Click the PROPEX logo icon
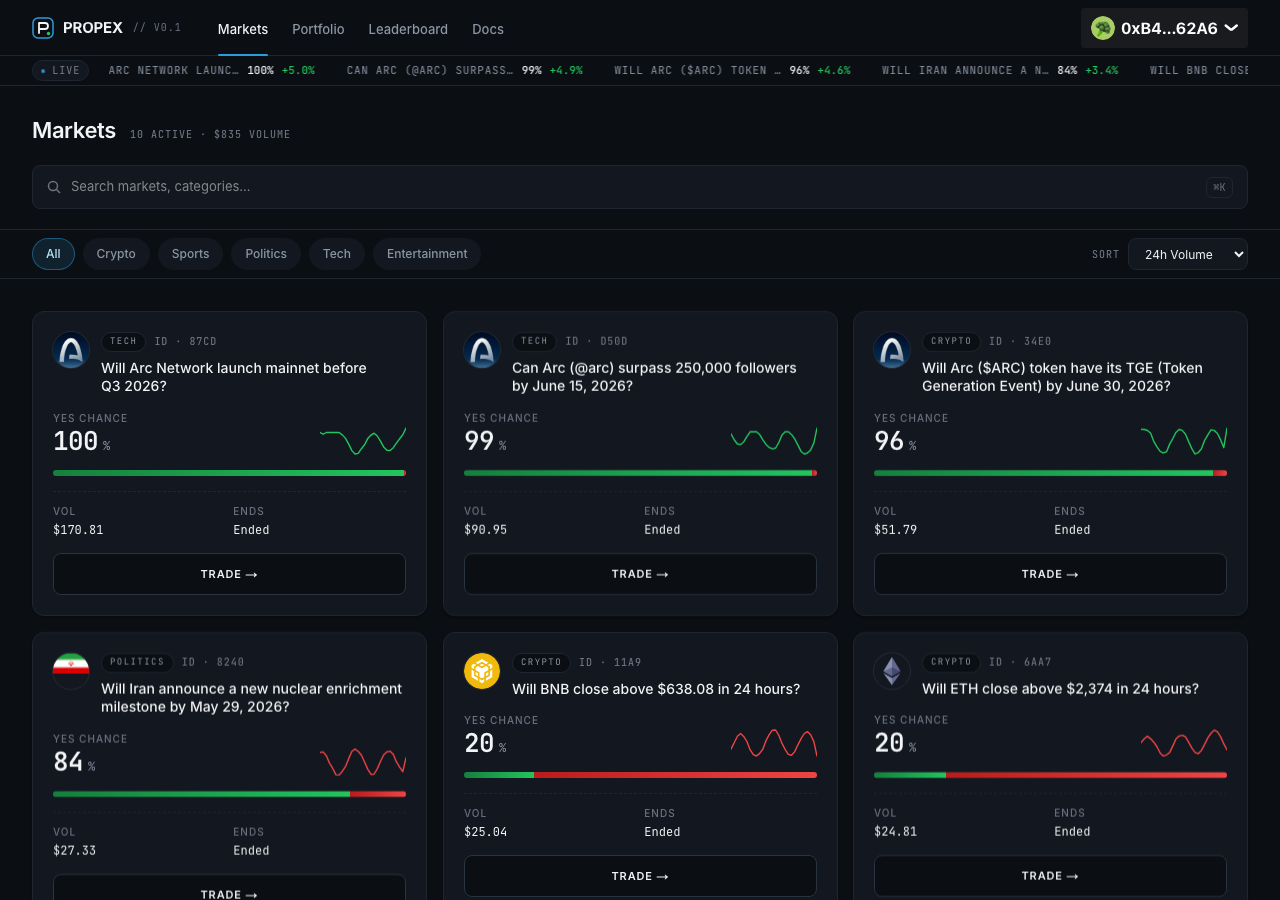 tap(43, 28)
